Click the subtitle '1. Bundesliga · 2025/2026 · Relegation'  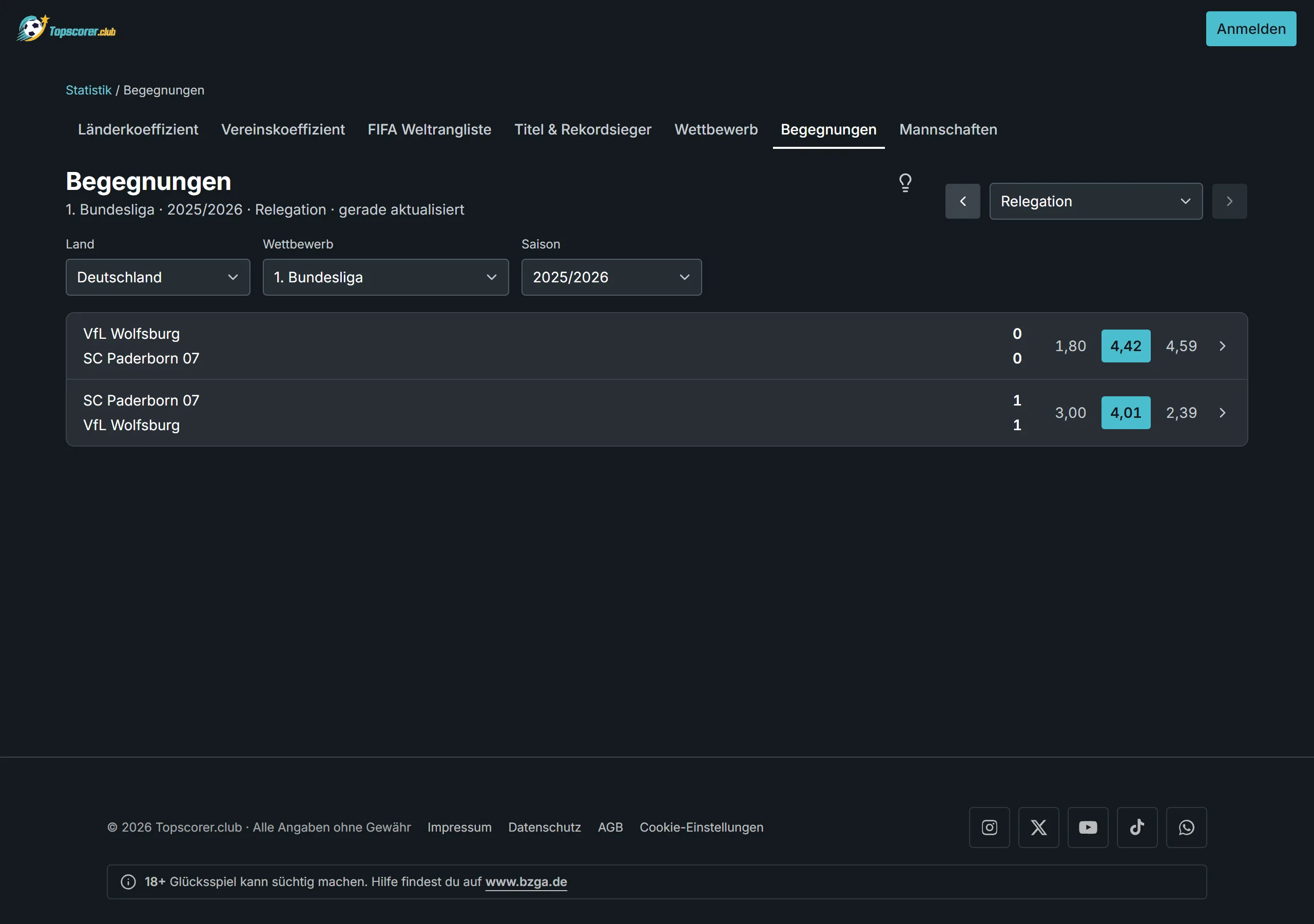click(x=196, y=209)
